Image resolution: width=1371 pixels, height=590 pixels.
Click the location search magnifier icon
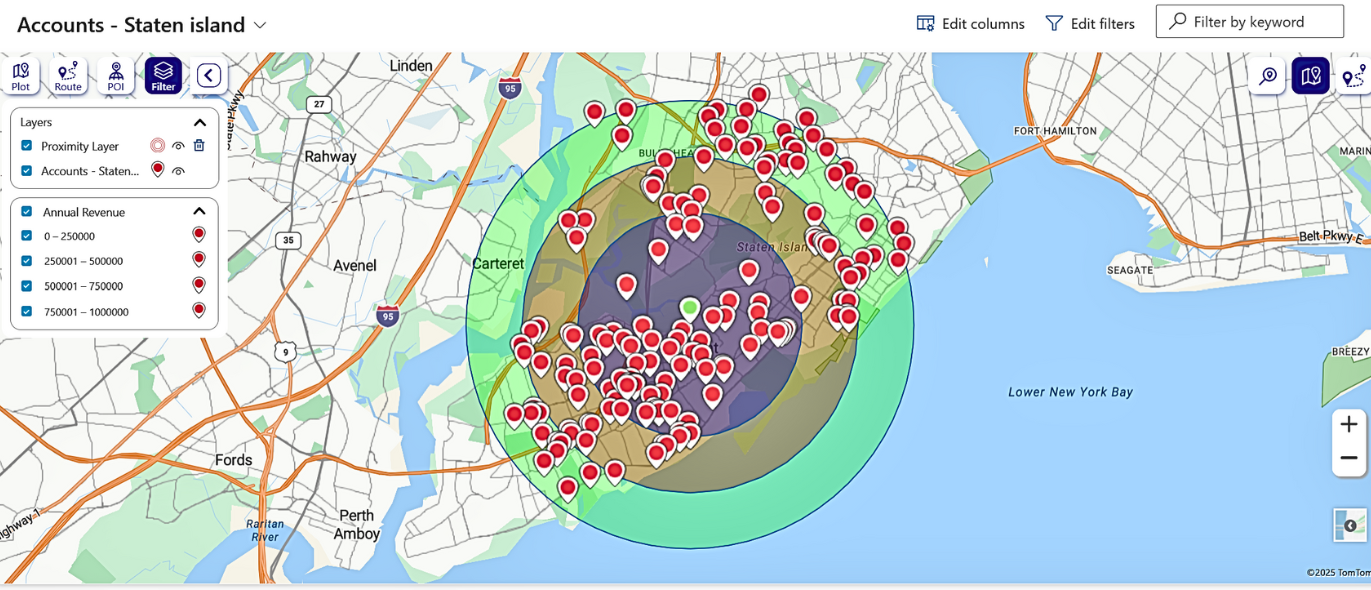point(1267,76)
